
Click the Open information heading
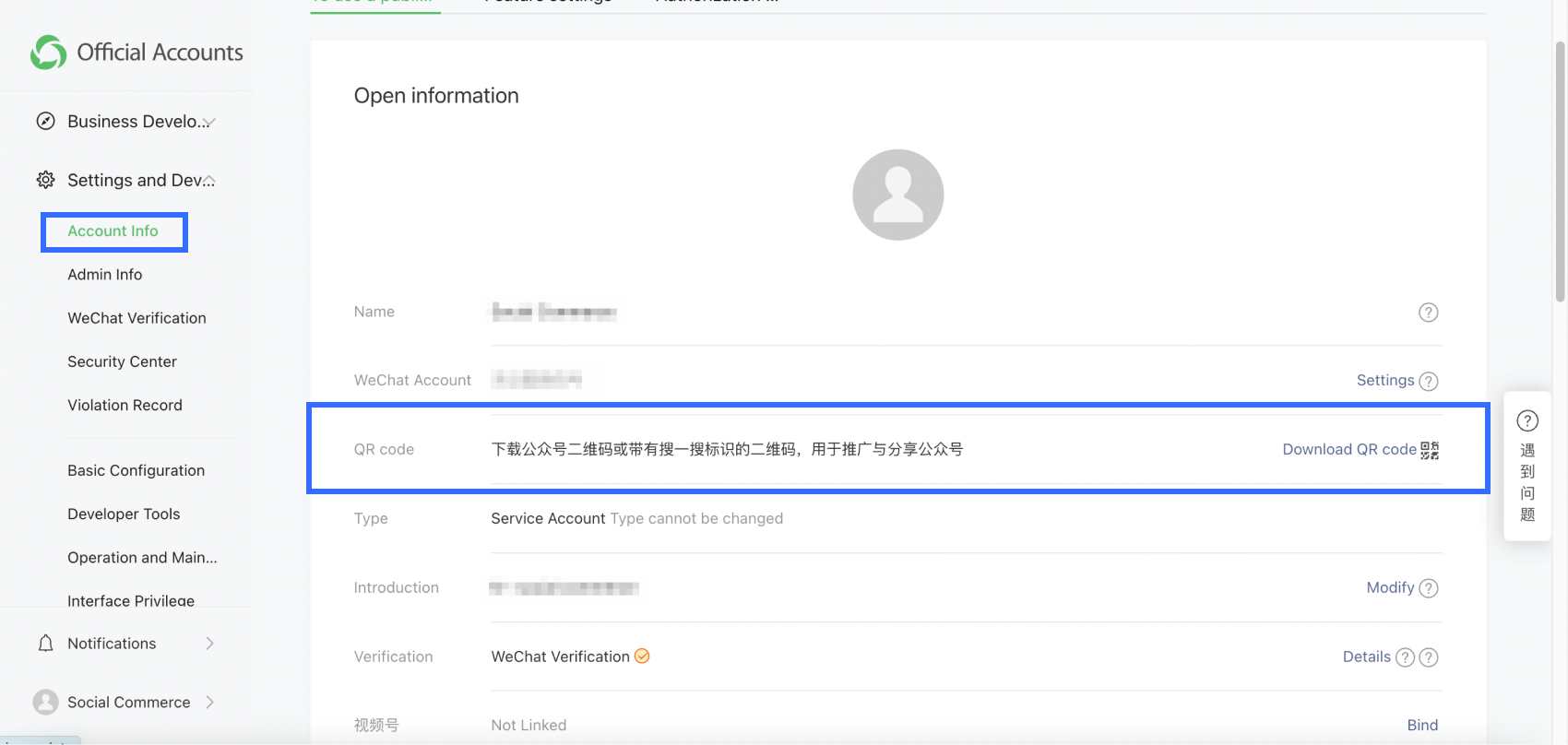(436, 96)
